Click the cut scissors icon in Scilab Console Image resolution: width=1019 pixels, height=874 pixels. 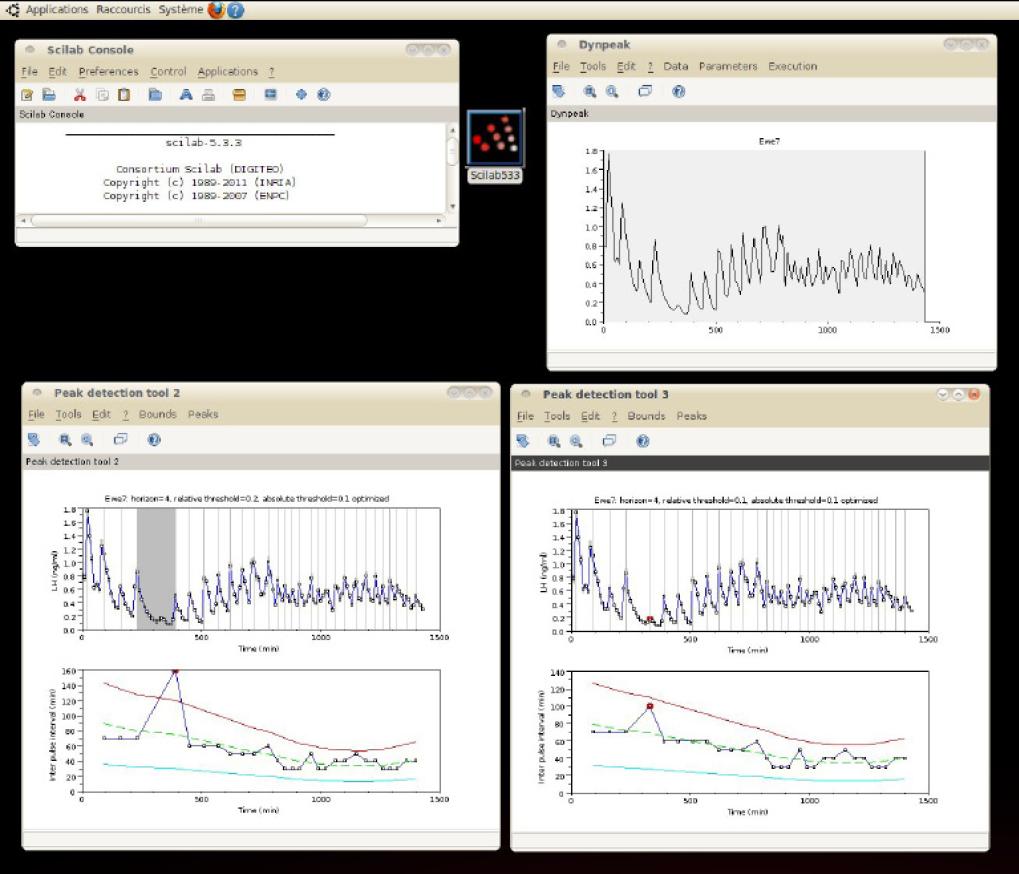(79, 95)
